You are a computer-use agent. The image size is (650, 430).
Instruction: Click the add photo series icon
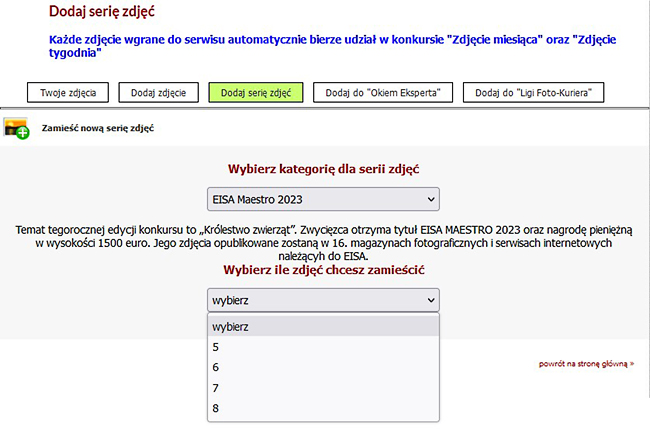point(16,129)
